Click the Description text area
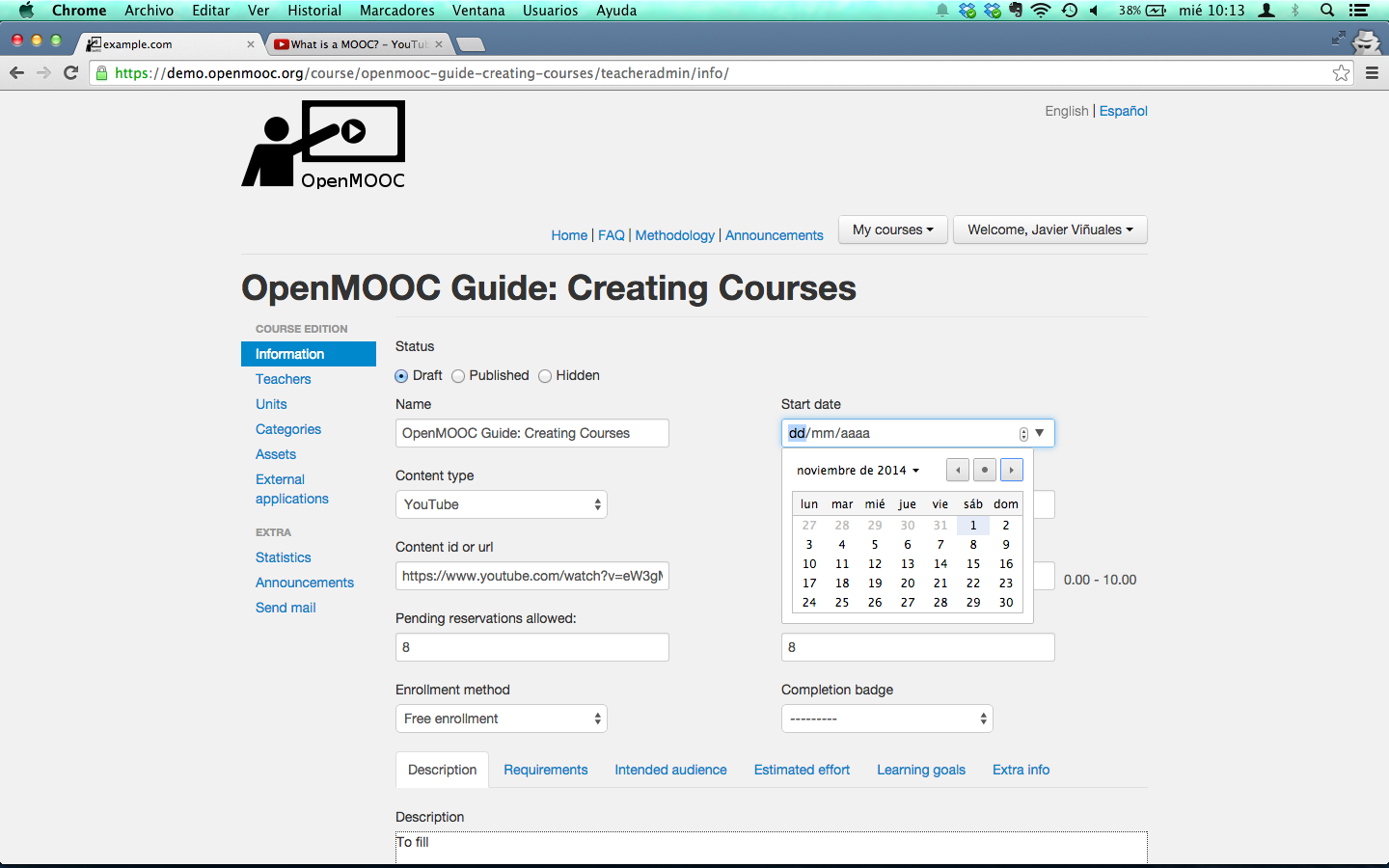This screenshot has width=1389, height=868. click(x=772, y=848)
